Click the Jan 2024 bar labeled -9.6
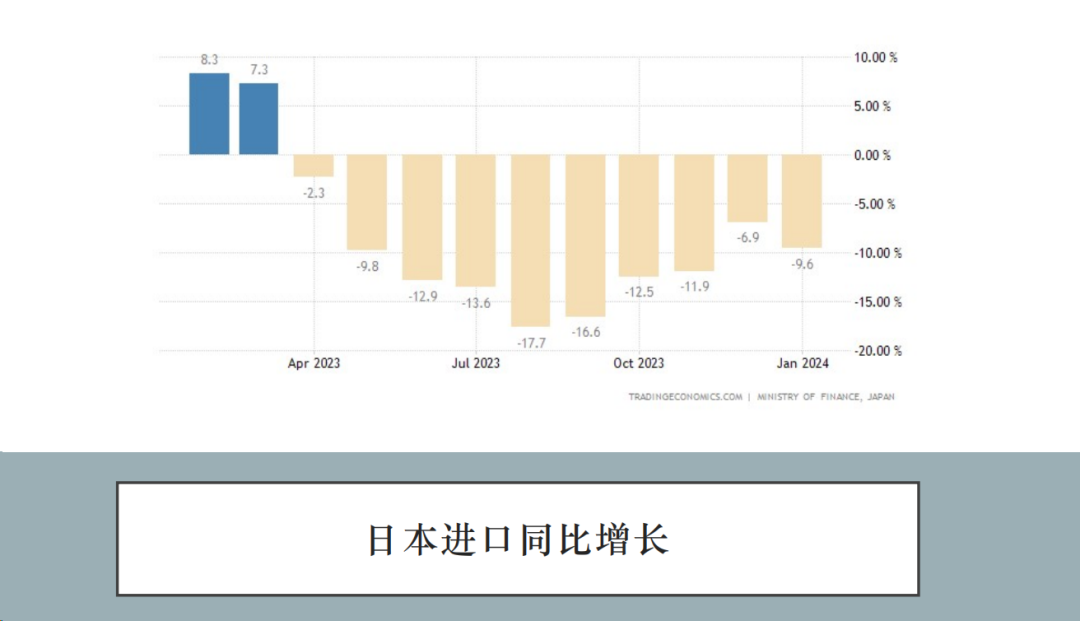 (x=802, y=201)
